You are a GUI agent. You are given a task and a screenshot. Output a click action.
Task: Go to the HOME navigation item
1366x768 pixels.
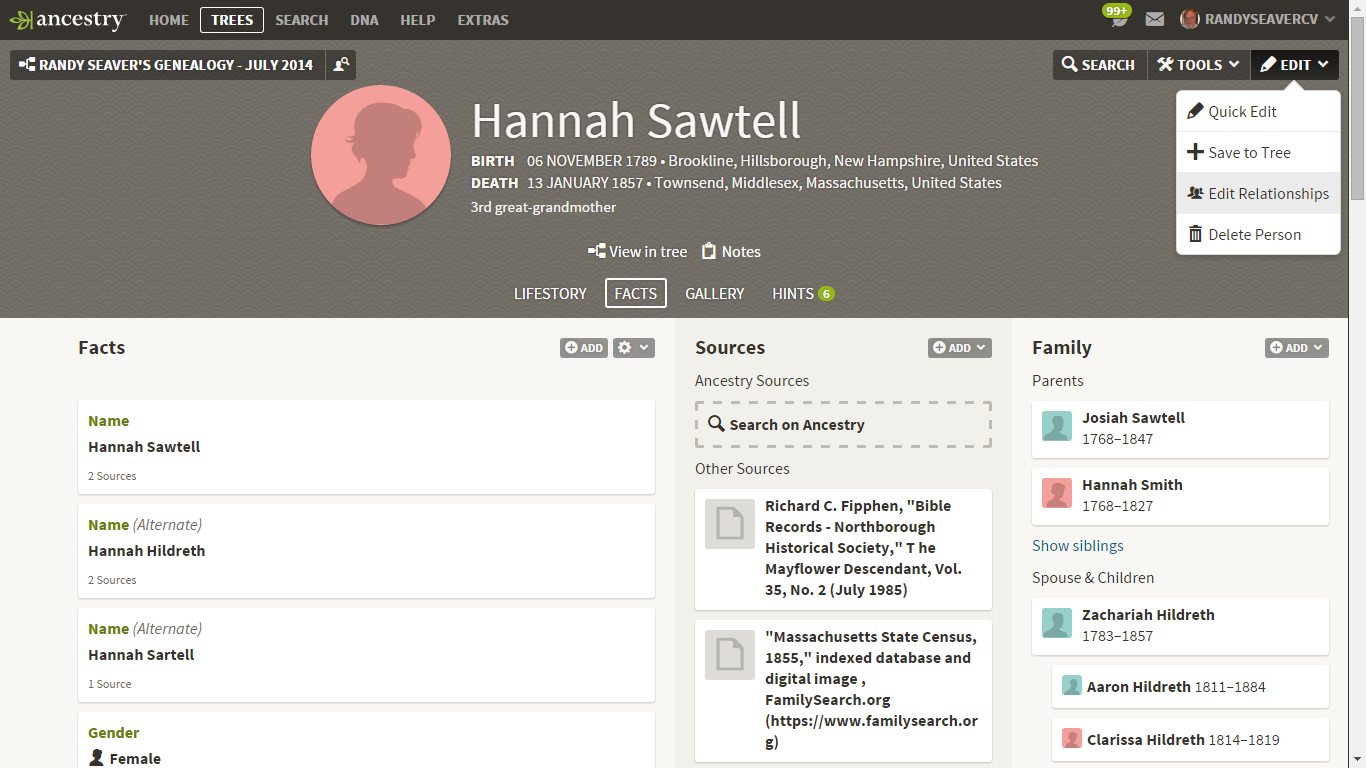pyautogui.click(x=169, y=19)
